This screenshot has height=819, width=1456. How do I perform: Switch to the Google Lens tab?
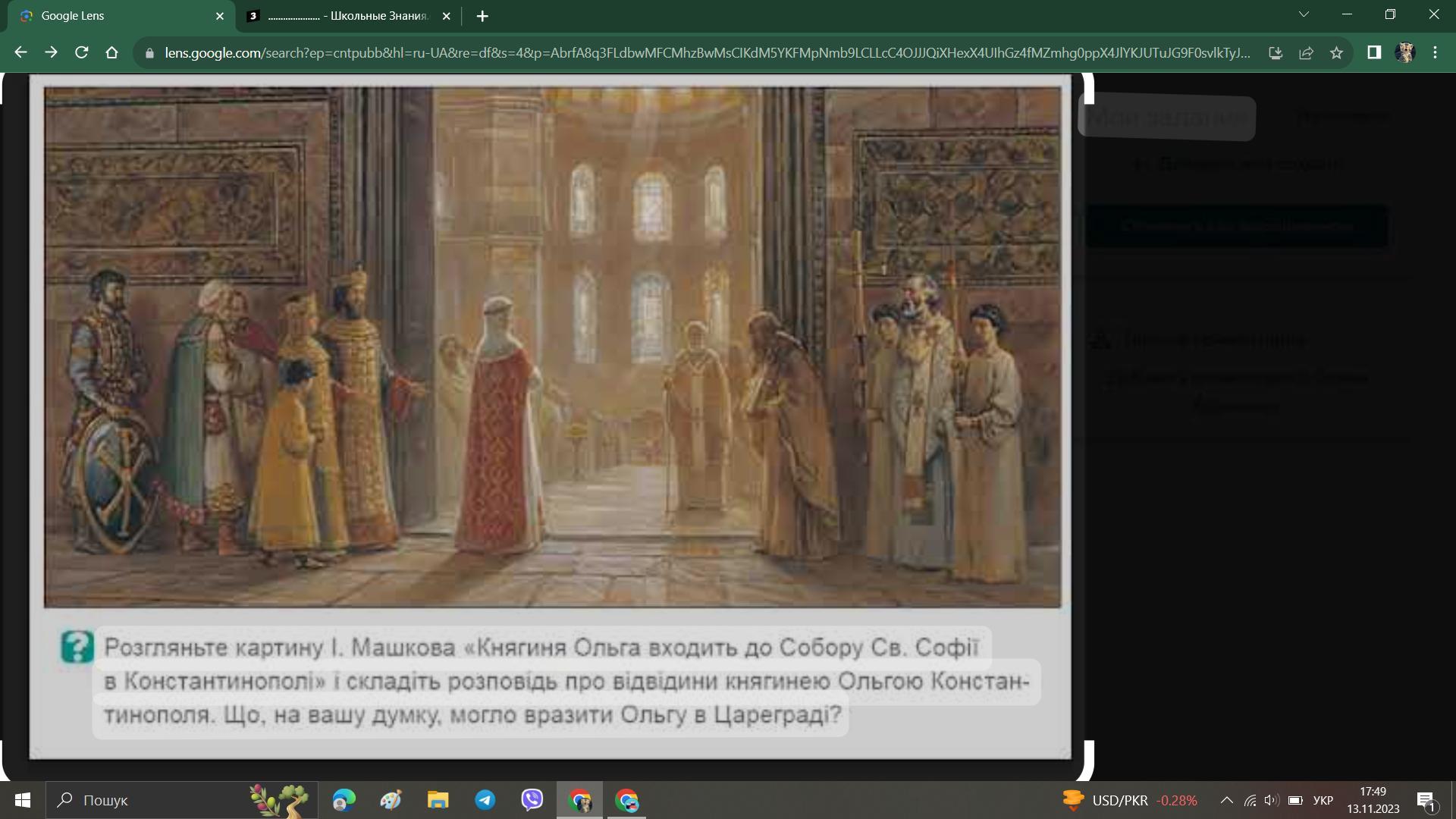coord(114,16)
